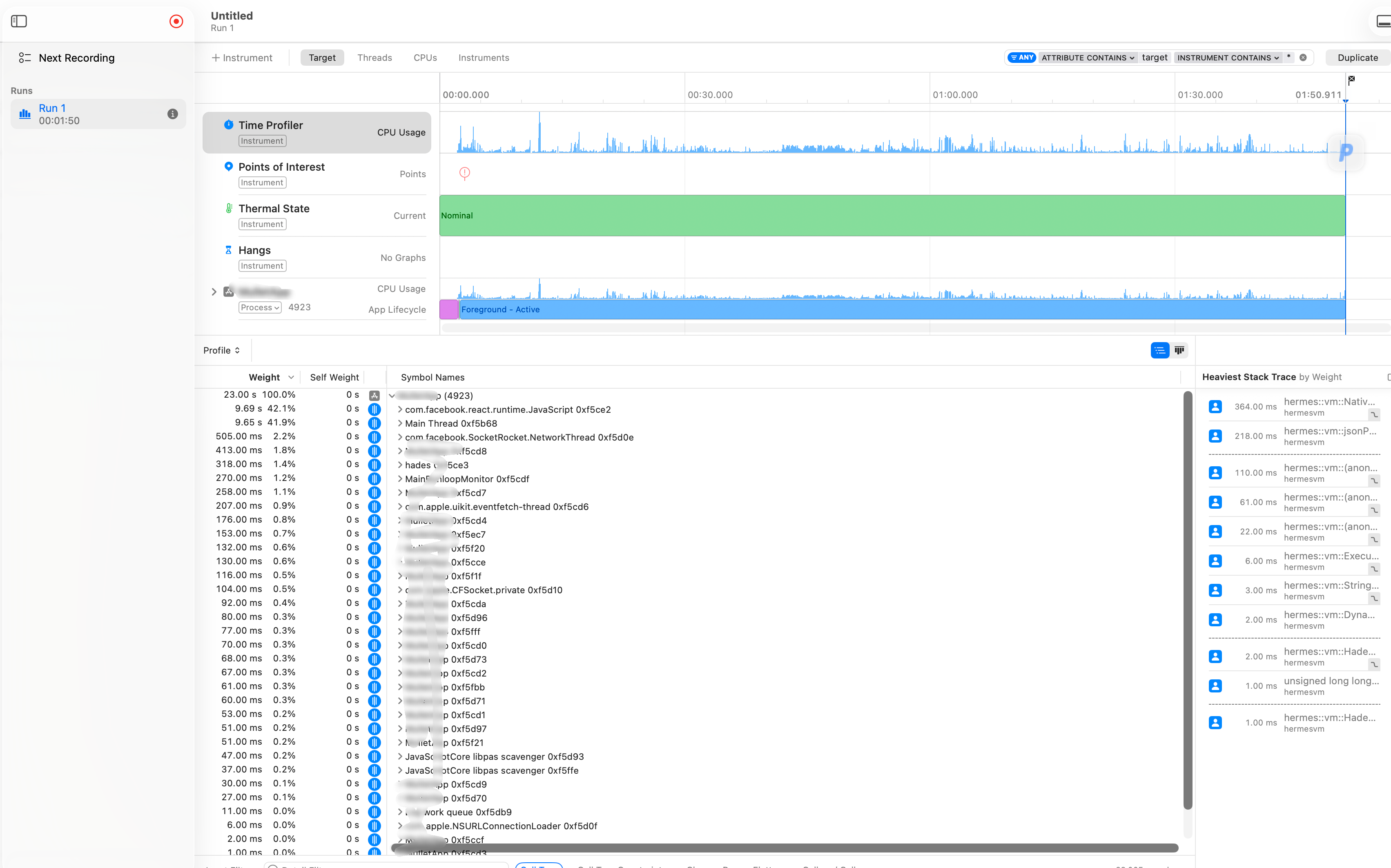
Task: Click user icon beside 61.00 ms stack frame
Action: [1215, 502]
